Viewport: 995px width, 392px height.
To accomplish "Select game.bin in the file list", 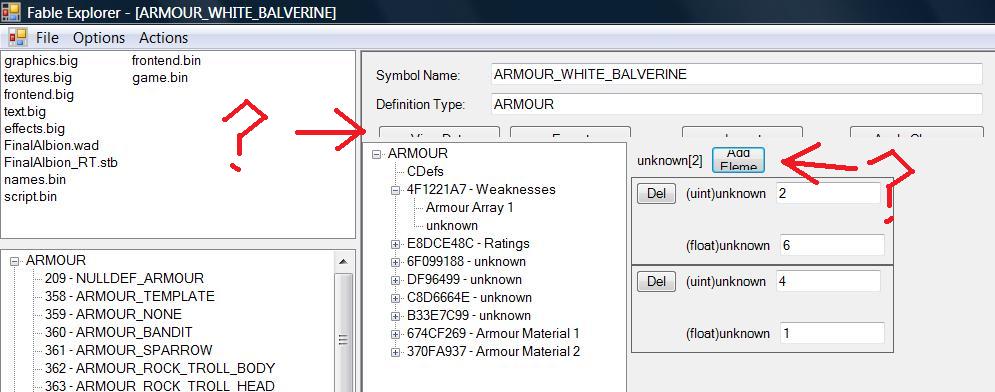I will point(160,78).
